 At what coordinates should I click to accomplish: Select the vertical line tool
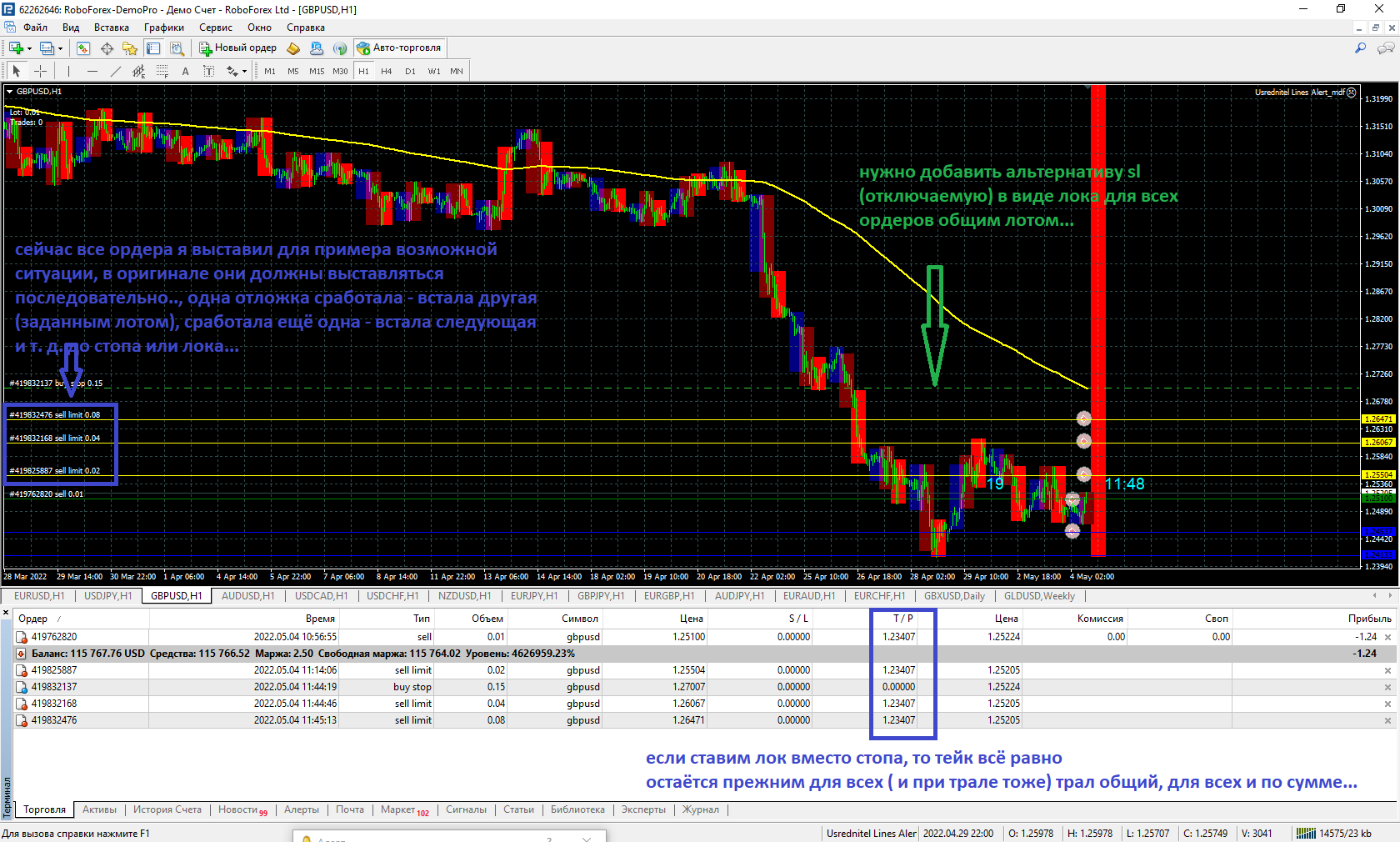click(68, 71)
